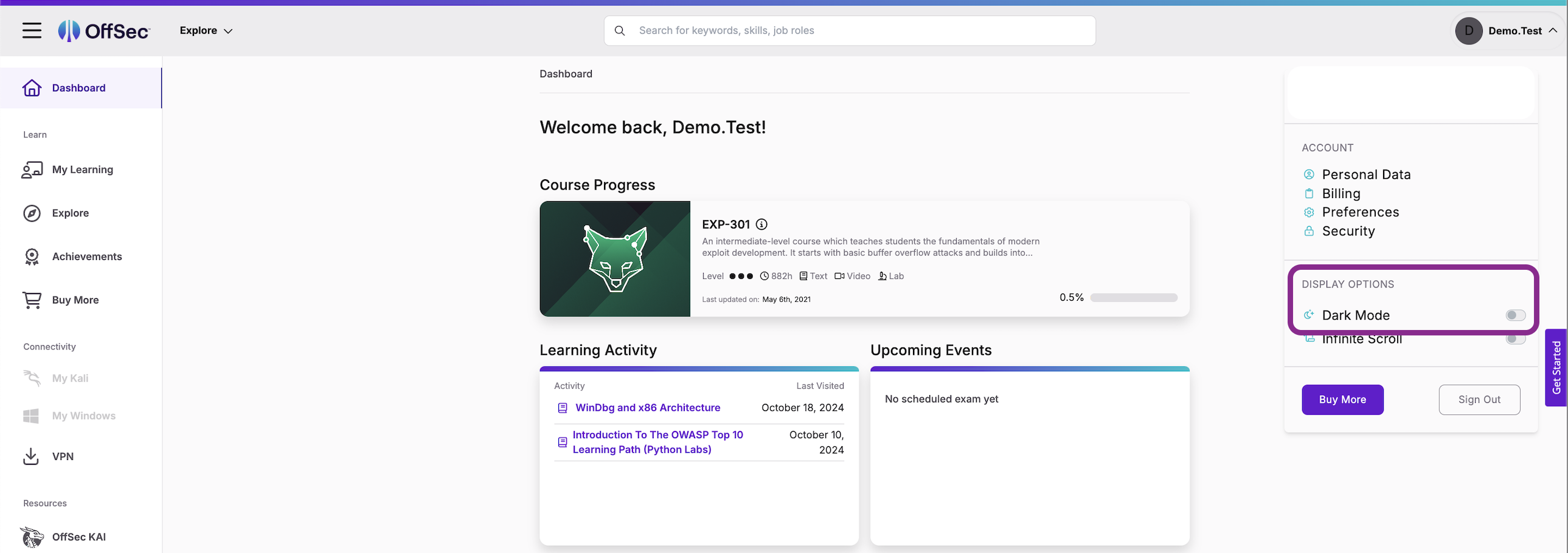
Task: Open Personal Data account settings
Action: [1366, 174]
